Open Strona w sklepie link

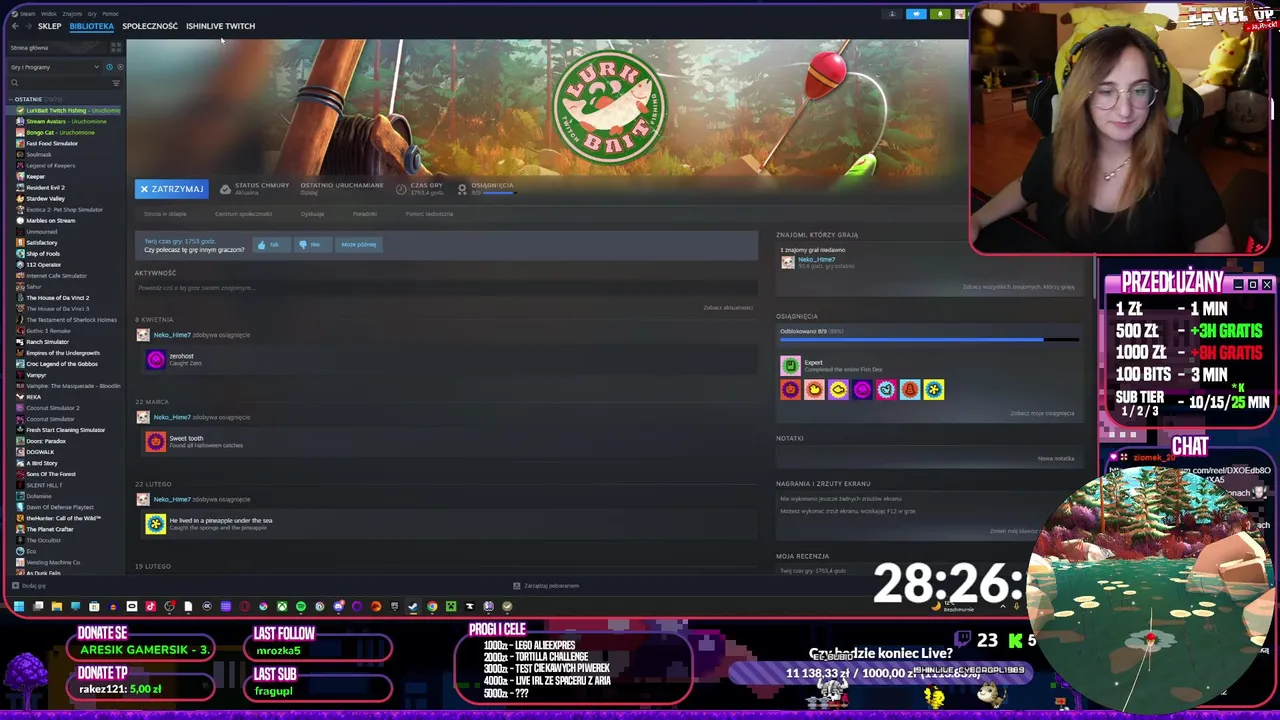click(165, 214)
